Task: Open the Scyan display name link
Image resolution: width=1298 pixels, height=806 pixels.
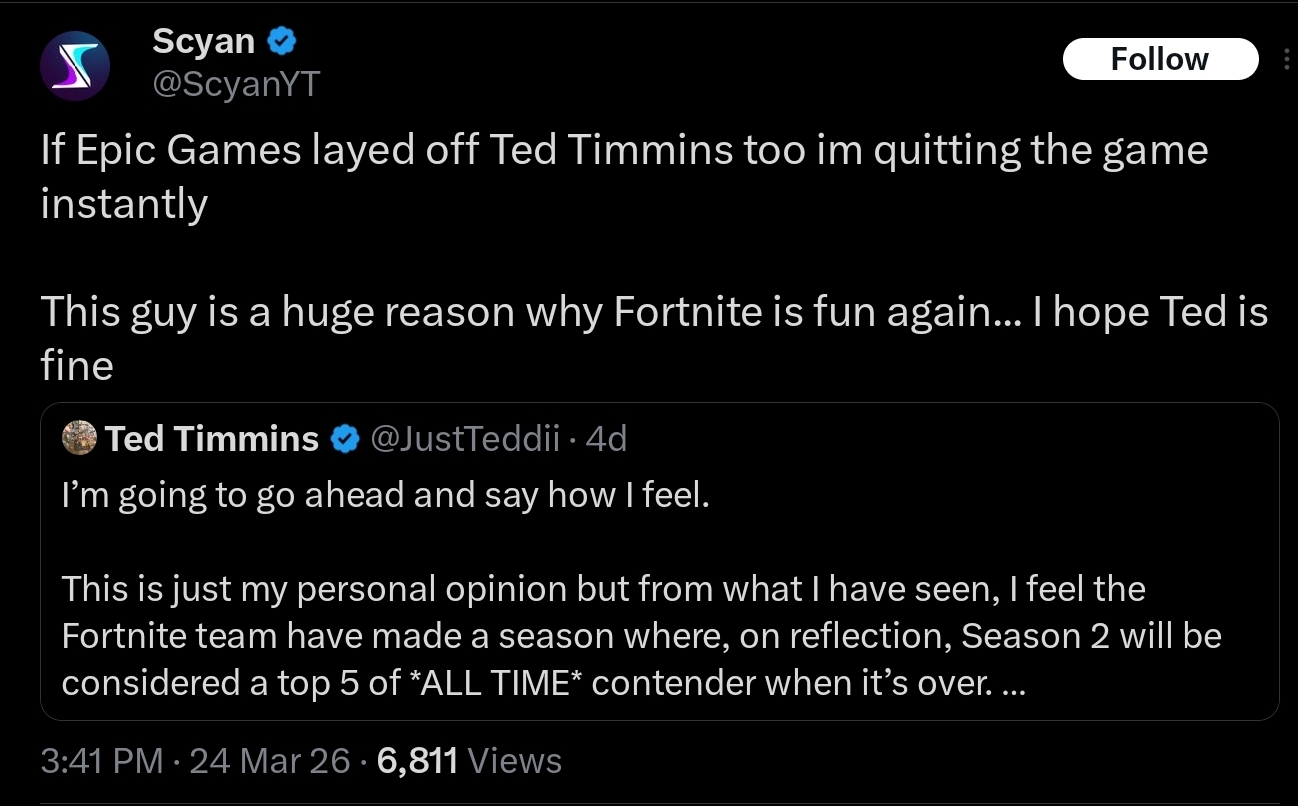Action: coord(204,42)
